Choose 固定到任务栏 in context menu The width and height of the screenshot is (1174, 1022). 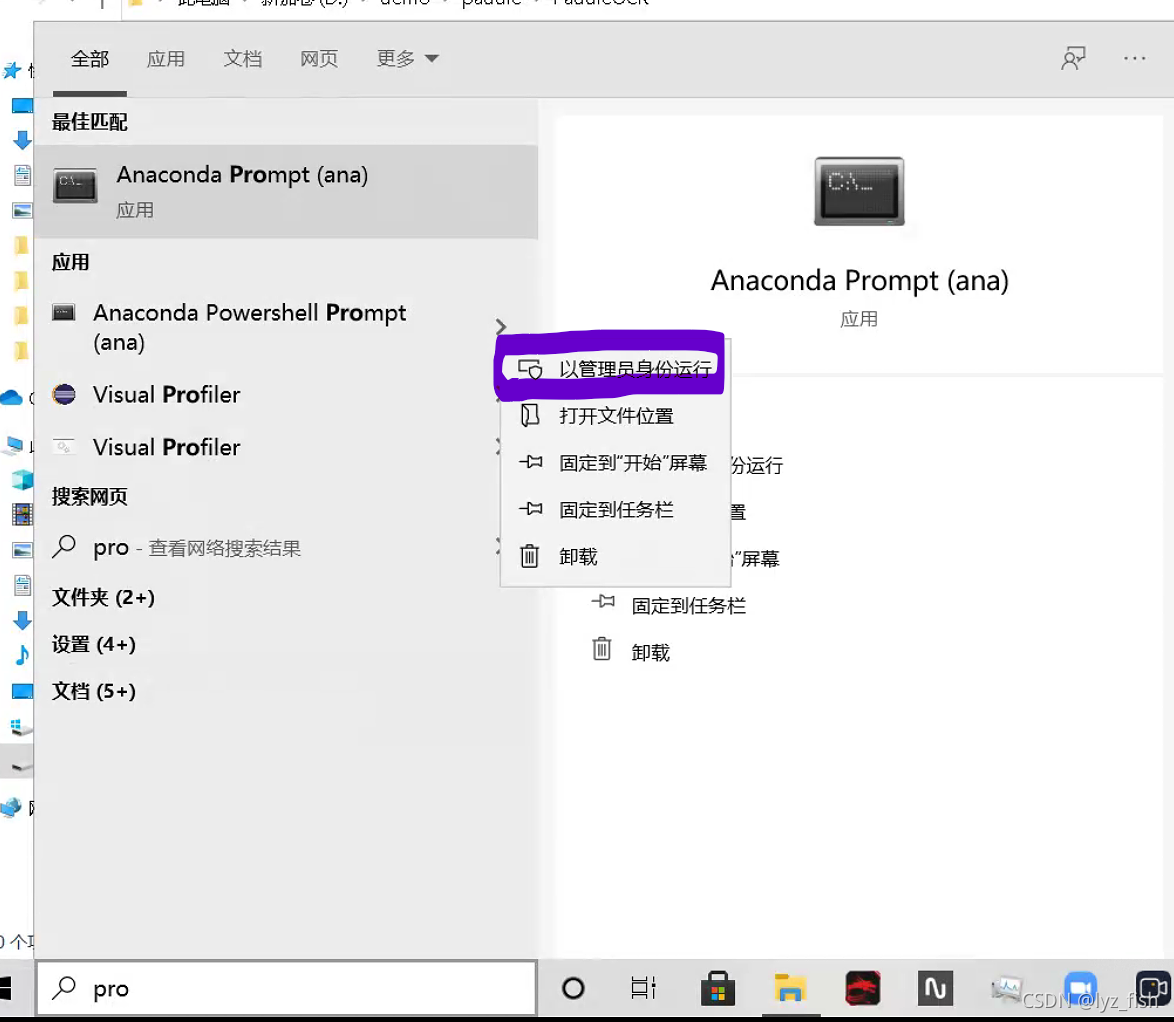click(615, 510)
